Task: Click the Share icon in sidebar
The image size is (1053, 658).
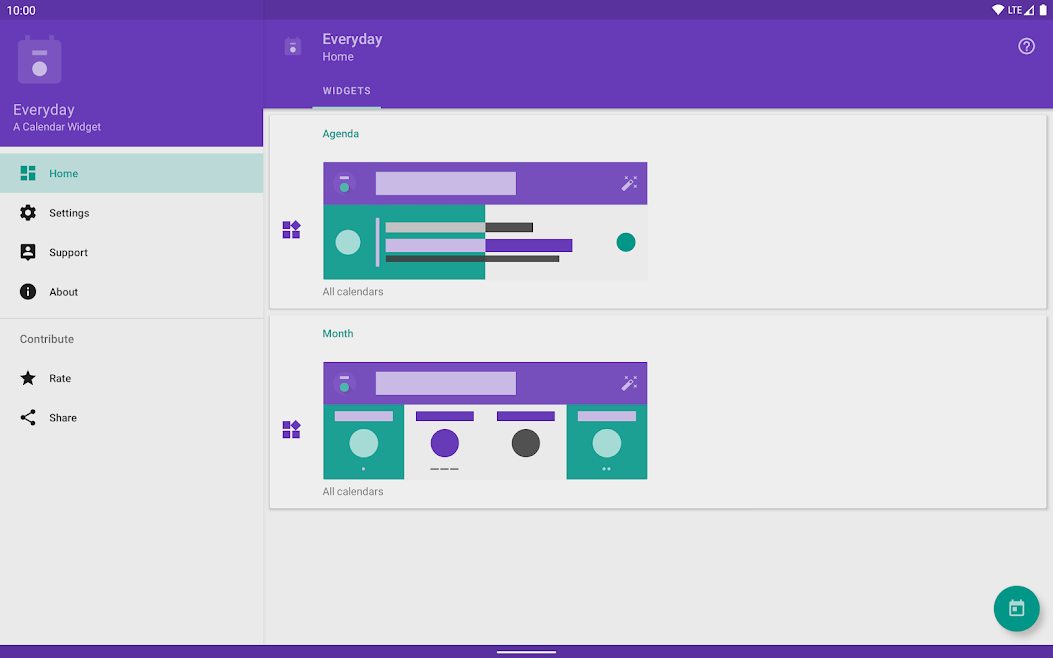Action: [28, 418]
